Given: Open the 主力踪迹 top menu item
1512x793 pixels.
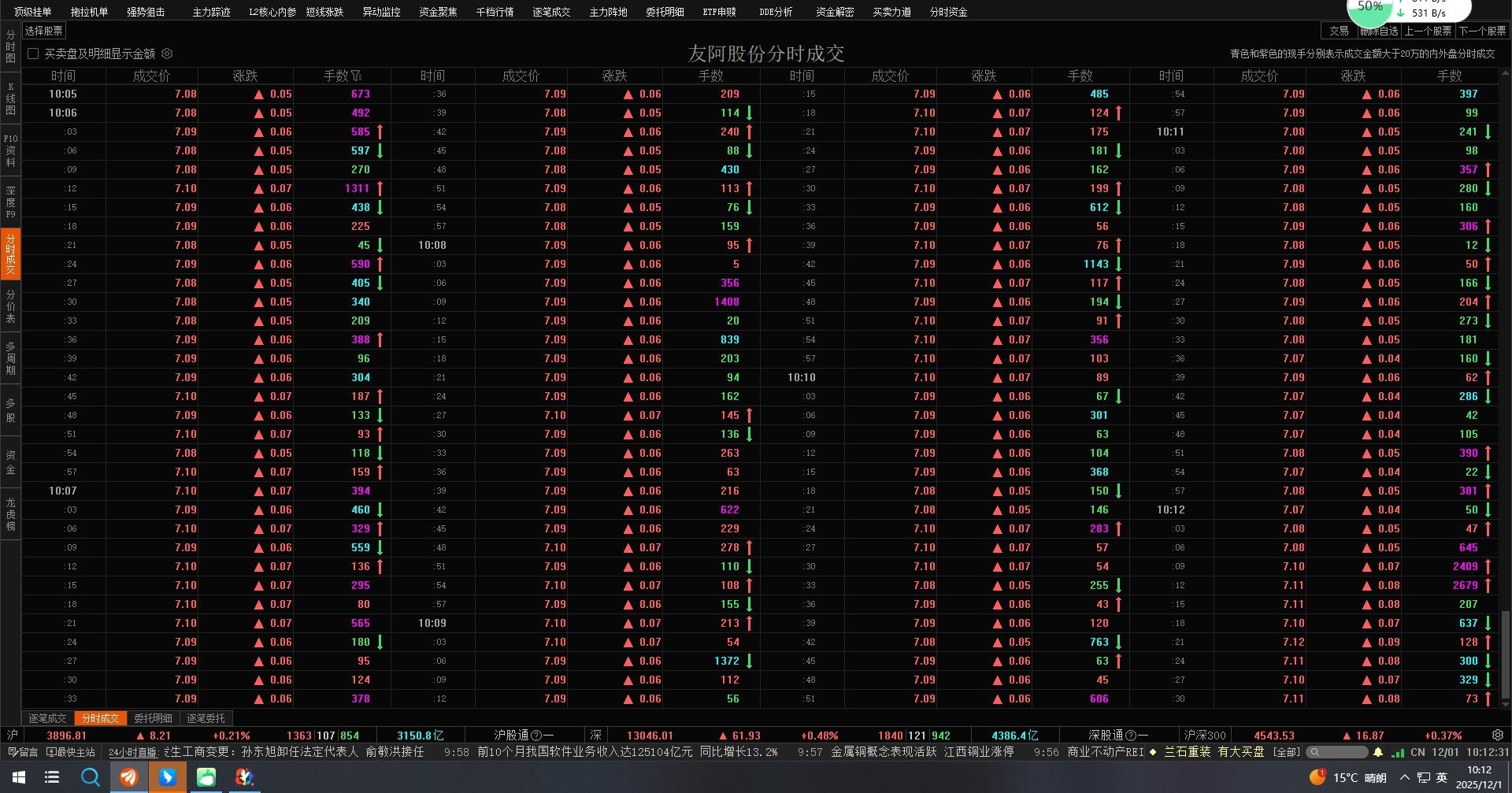Looking at the screenshot, I should tap(211, 12).
